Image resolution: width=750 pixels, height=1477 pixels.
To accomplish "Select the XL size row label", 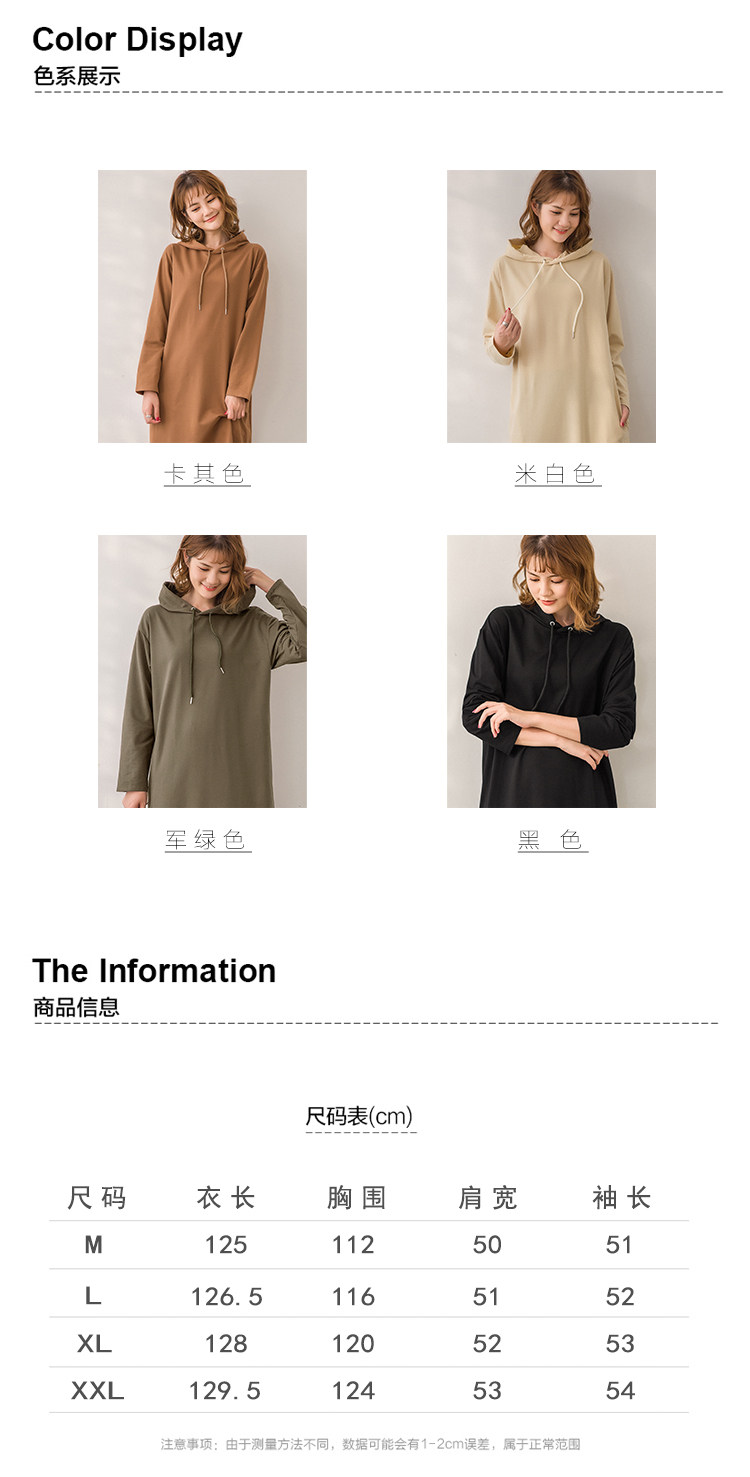I will point(94,1344).
